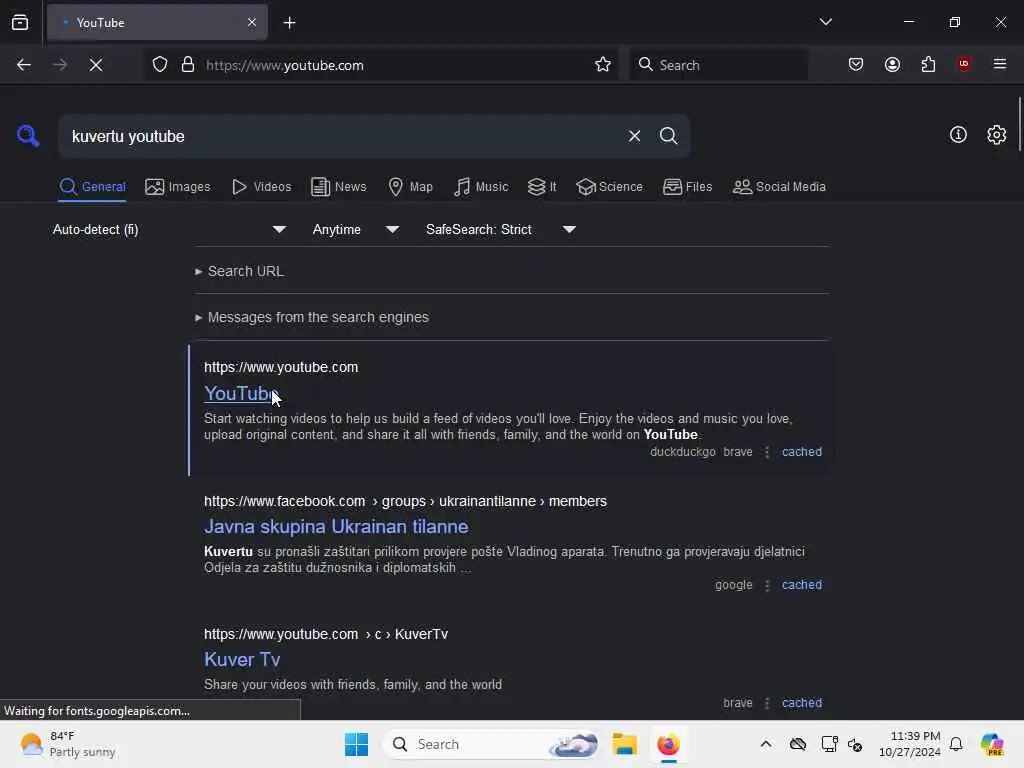Clear the search query with X

[x=634, y=136]
